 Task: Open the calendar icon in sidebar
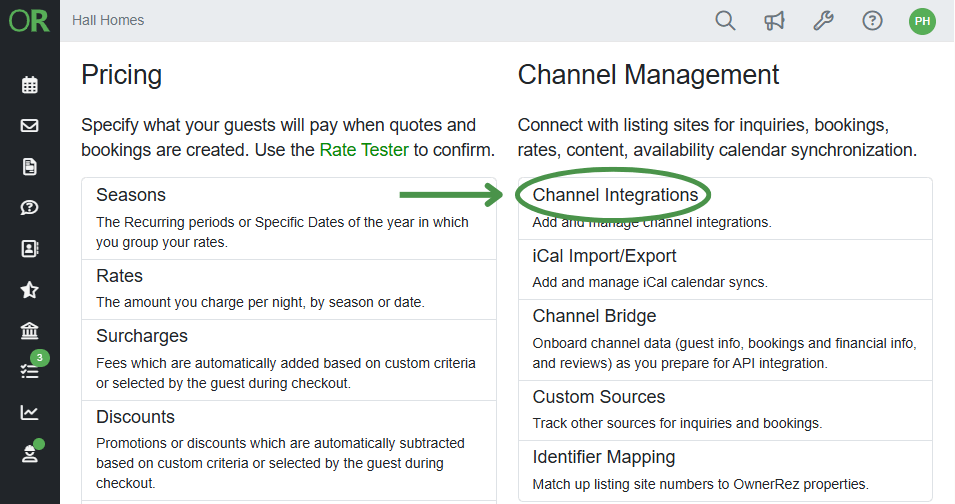click(30, 85)
